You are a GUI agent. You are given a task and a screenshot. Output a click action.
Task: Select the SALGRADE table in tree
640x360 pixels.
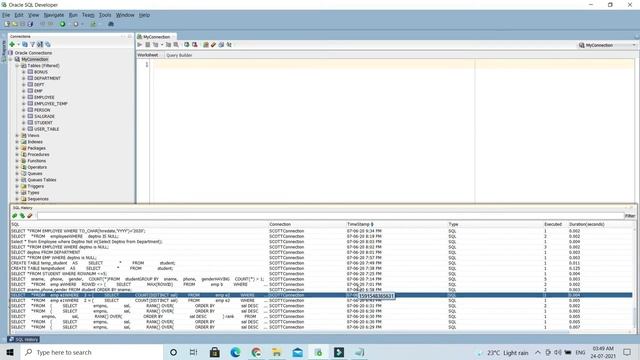point(44,116)
